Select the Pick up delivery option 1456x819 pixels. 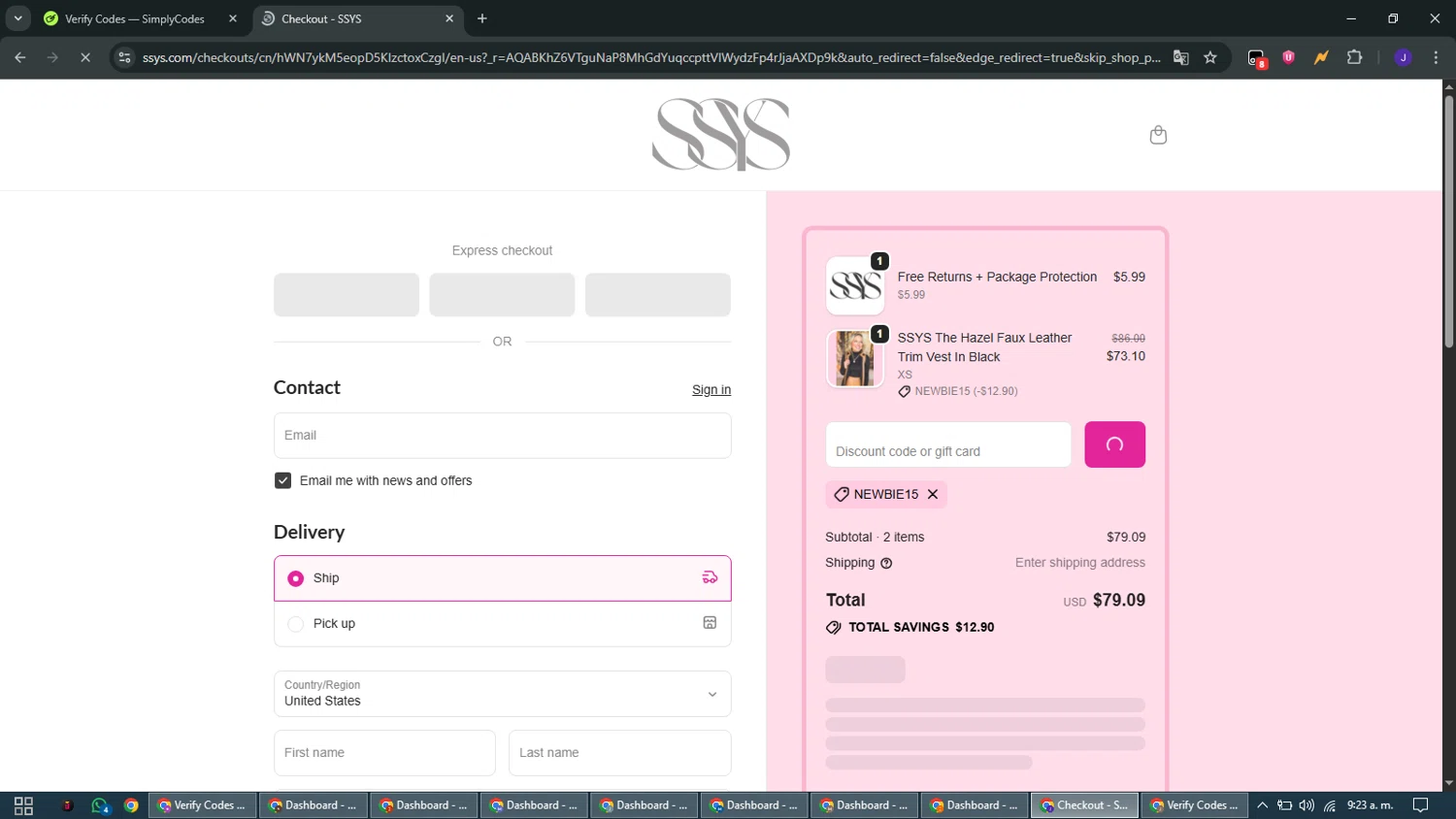coord(502,624)
